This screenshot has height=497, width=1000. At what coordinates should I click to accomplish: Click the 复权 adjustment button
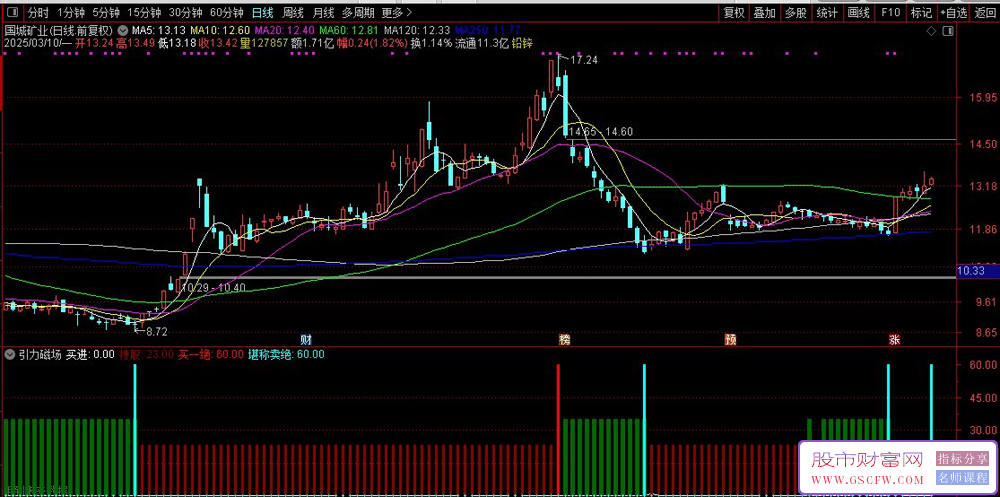(x=734, y=12)
